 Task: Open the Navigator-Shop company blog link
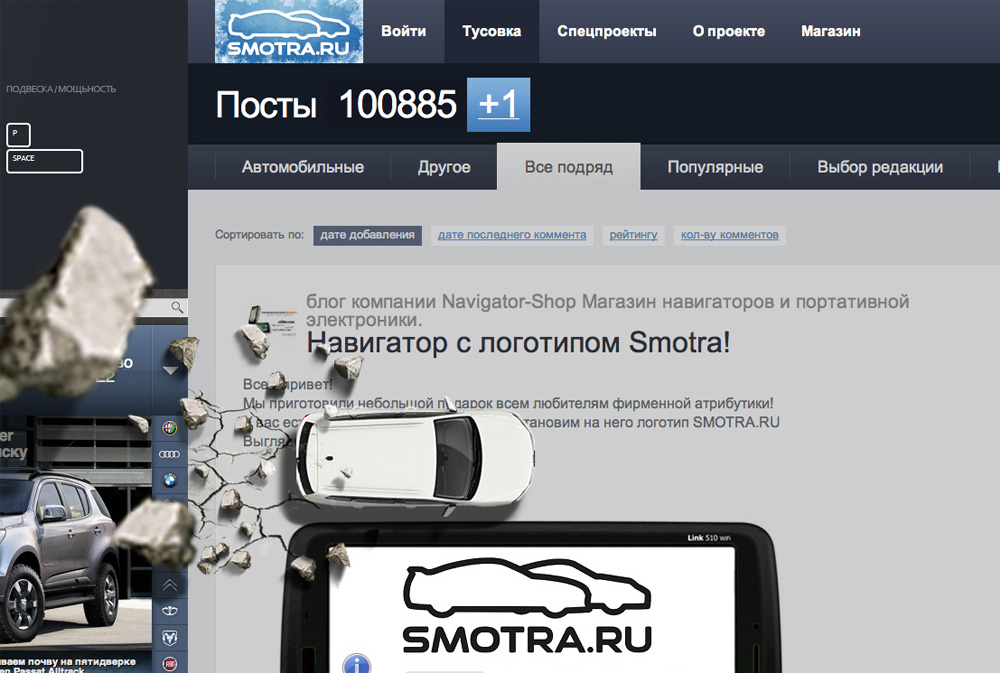[608, 310]
